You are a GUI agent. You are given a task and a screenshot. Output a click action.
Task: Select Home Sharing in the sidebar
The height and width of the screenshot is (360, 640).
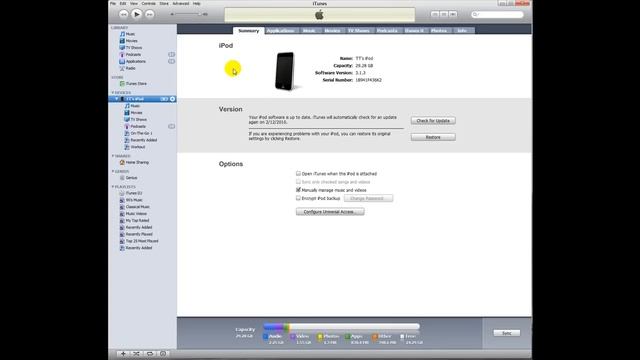tap(134, 162)
